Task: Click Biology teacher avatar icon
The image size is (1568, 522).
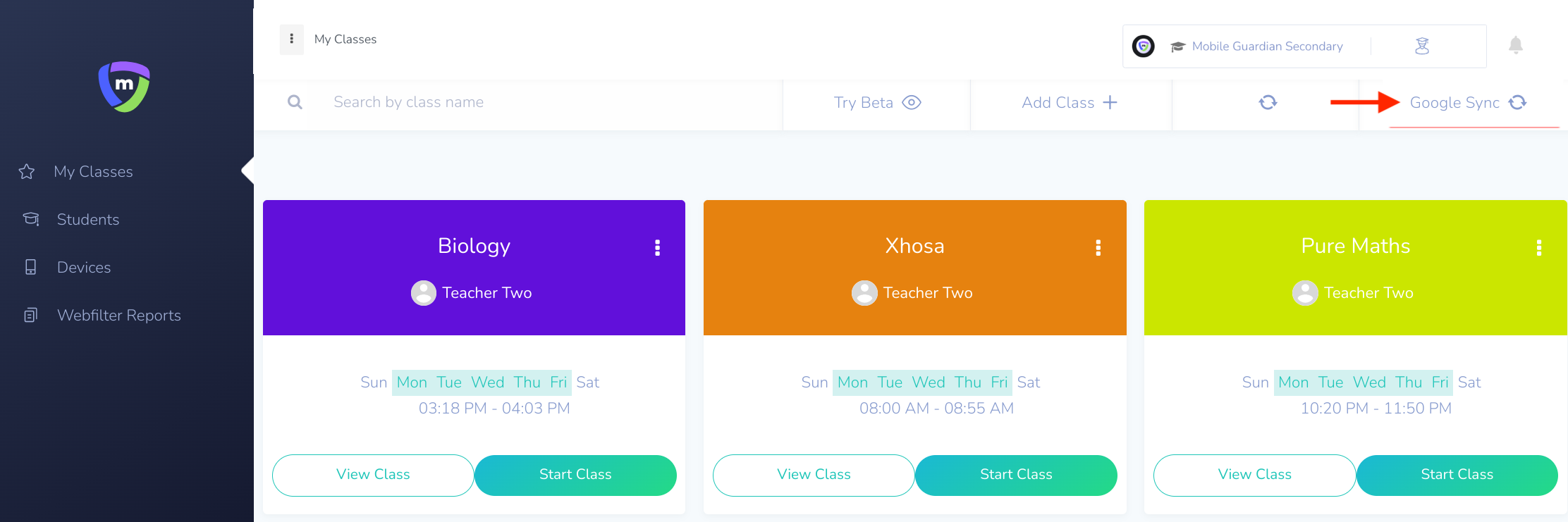Action: pos(424,293)
